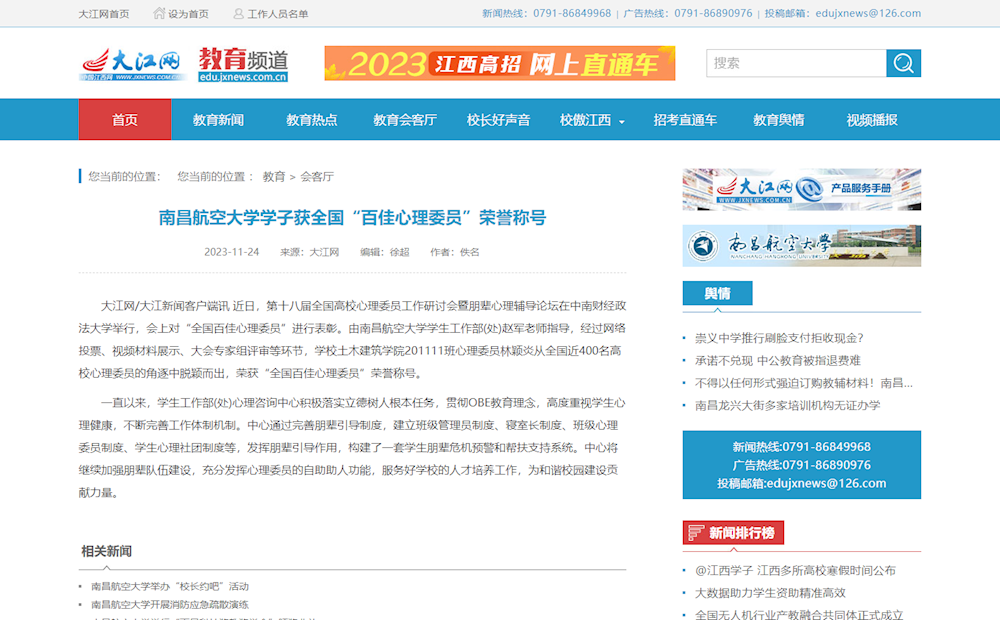The image size is (1000, 620).
Task: Click the 大江网 logo in header
Action: (133, 64)
